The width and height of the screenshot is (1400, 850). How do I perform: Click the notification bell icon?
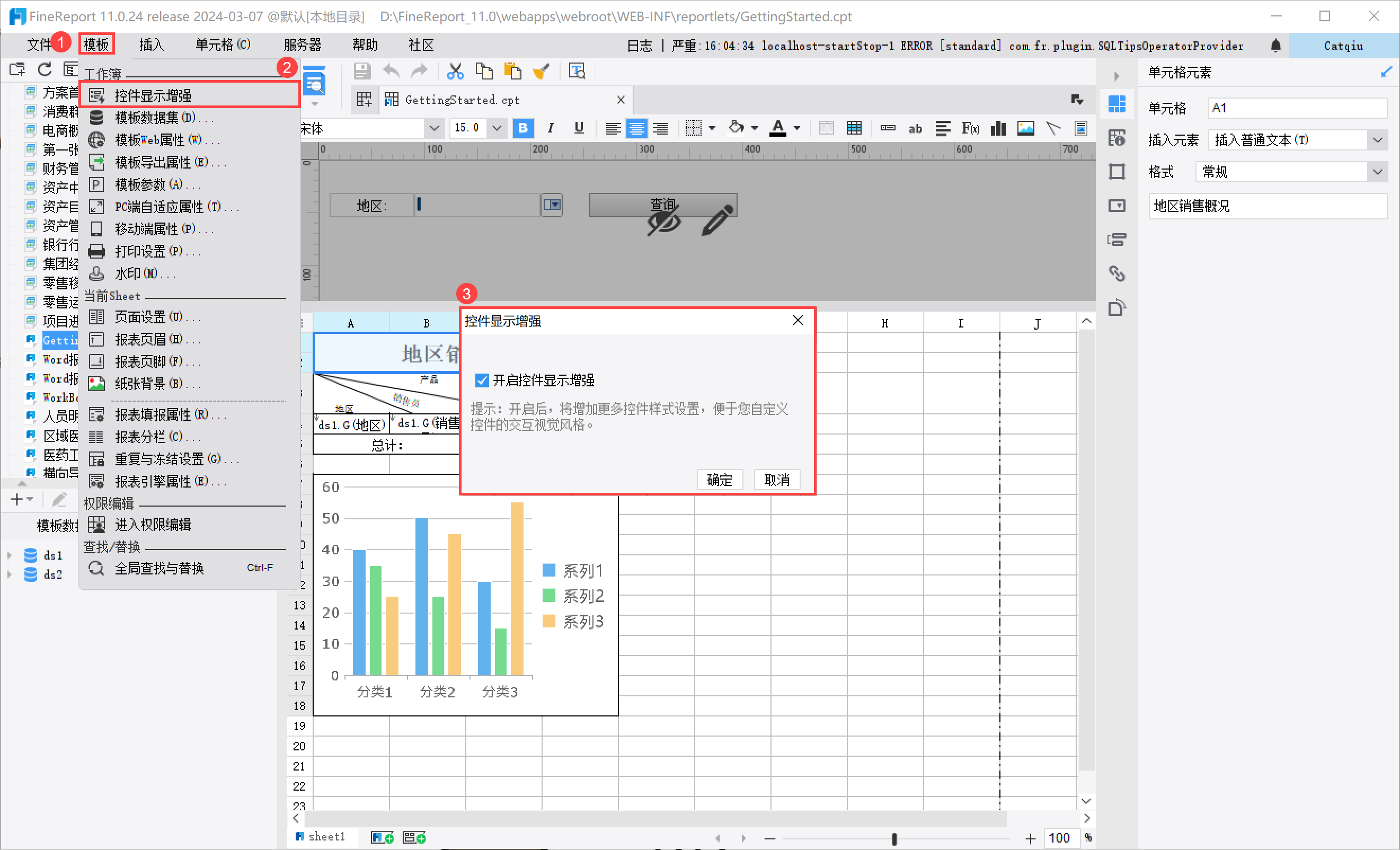pos(1275,46)
